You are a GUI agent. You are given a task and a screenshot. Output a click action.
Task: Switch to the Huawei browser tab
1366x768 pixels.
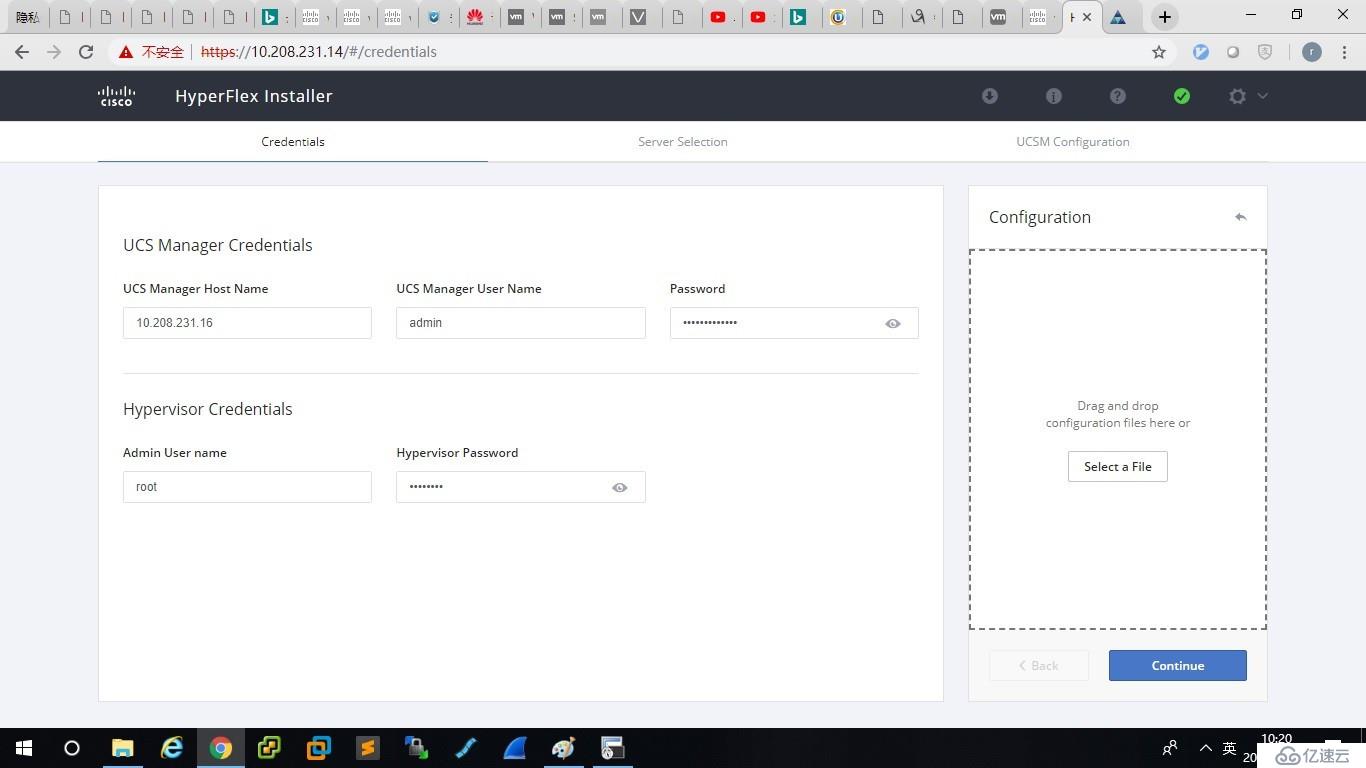click(x=474, y=17)
